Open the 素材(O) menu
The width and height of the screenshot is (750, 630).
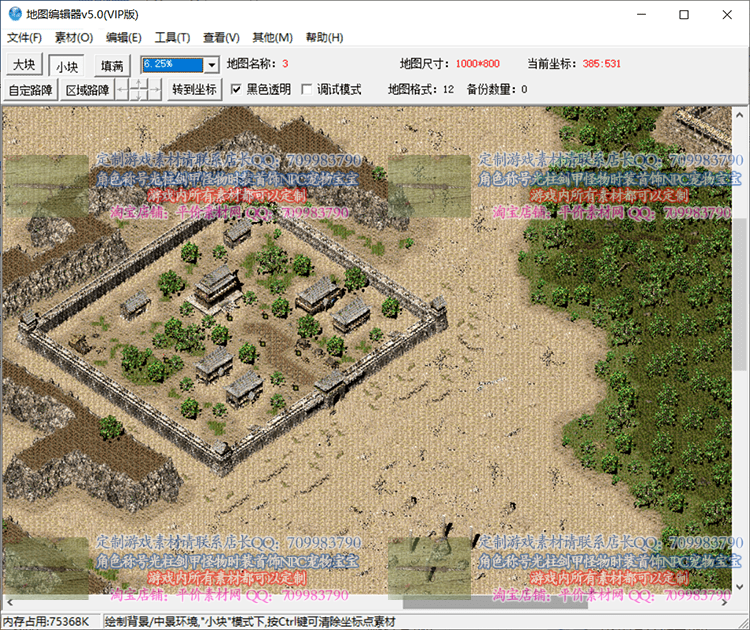(x=74, y=37)
